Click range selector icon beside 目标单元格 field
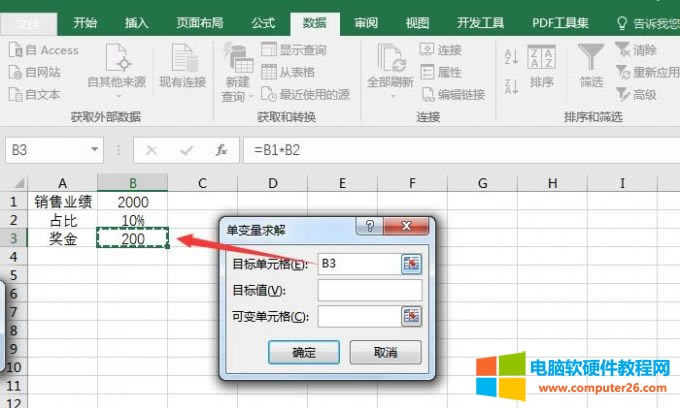 411,264
